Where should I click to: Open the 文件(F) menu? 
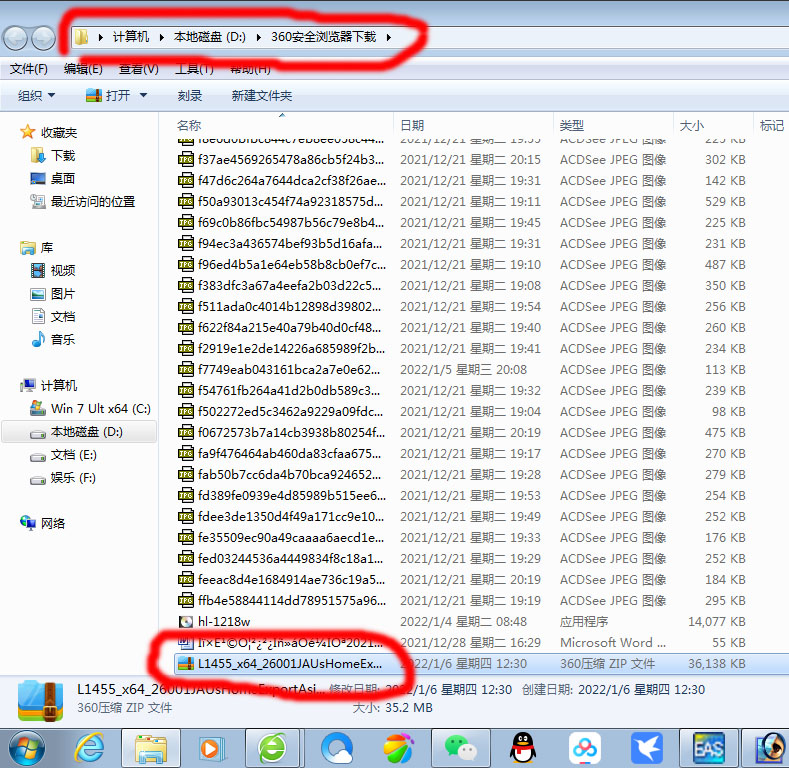click(x=29, y=69)
